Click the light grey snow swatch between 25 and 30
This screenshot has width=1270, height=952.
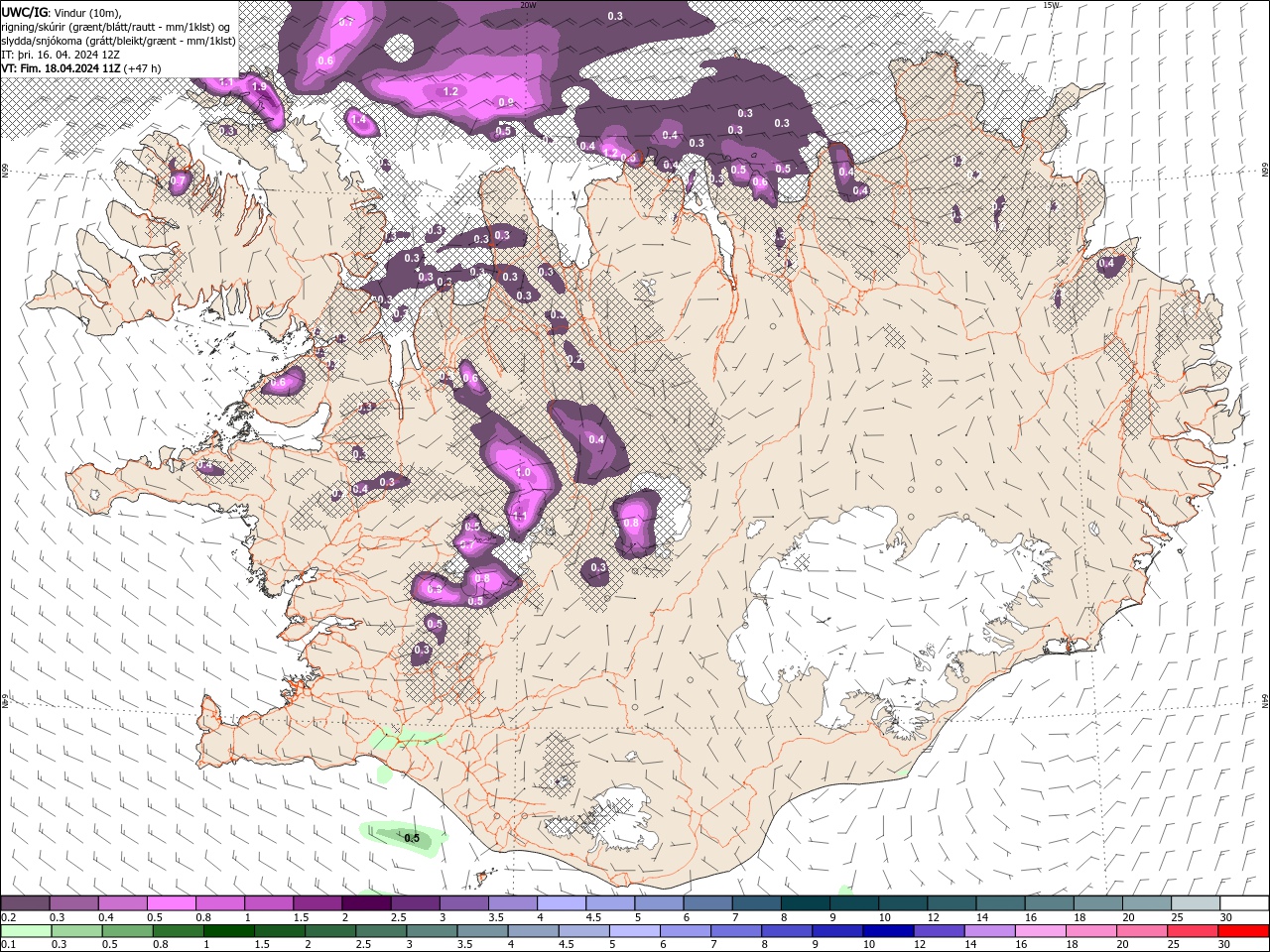(x=1196, y=902)
